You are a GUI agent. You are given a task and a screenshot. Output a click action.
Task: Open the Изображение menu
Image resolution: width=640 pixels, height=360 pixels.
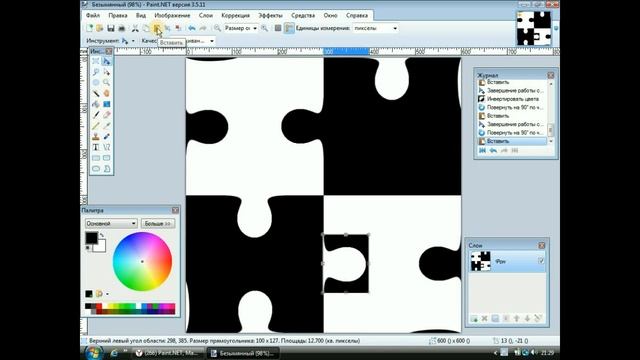[x=172, y=15]
